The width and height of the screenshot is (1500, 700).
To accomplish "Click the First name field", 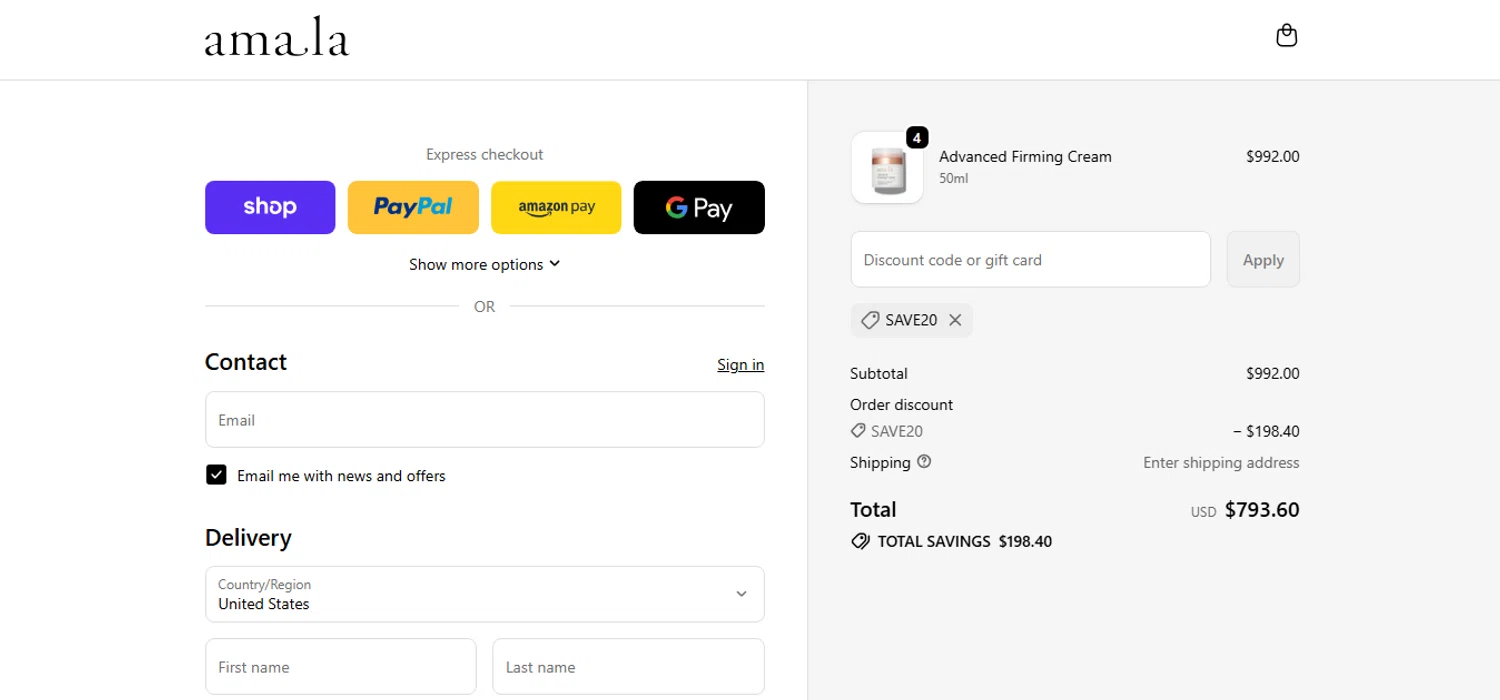I will (x=341, y=667).
